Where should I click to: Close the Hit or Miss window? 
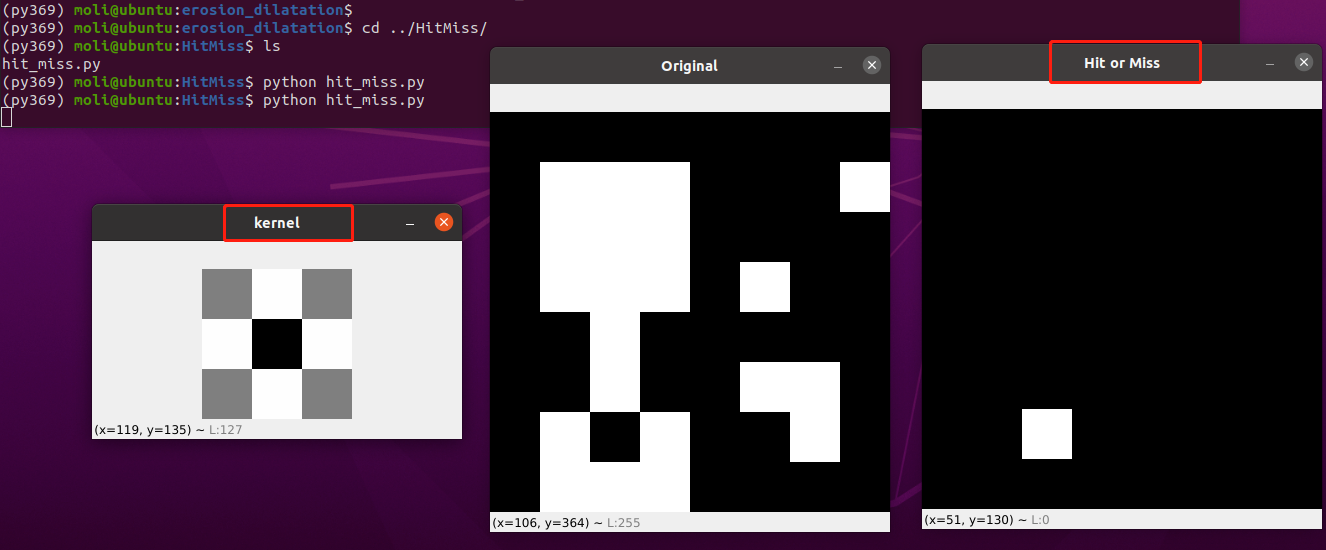1304,62
